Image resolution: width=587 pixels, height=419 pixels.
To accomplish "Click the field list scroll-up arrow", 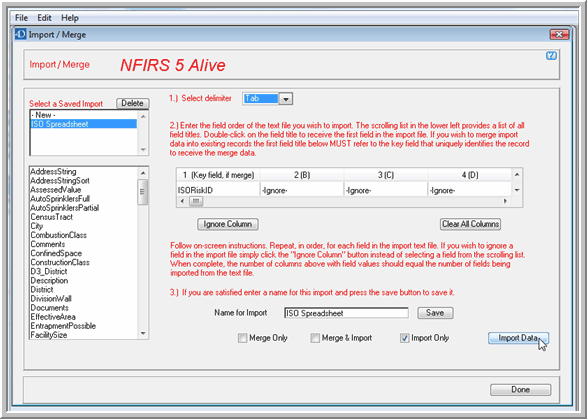I will coord(143,173).
